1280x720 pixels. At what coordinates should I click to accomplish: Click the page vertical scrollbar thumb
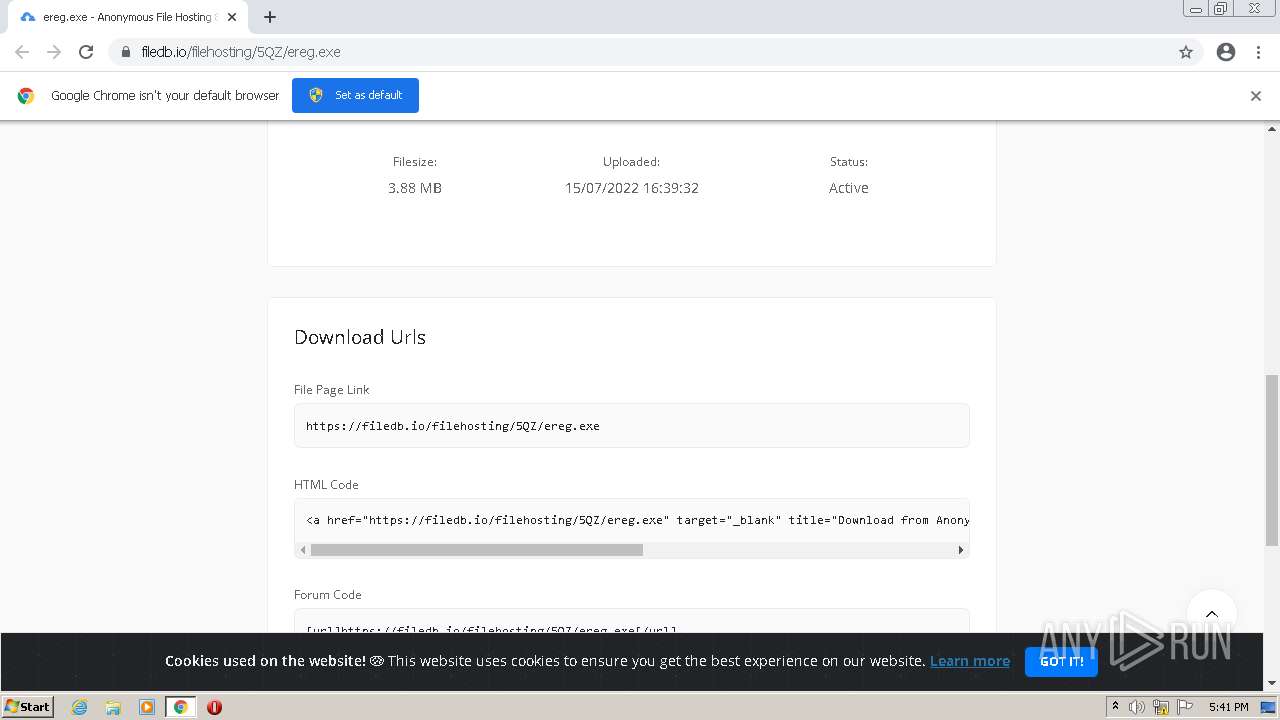click(1272, 460)
